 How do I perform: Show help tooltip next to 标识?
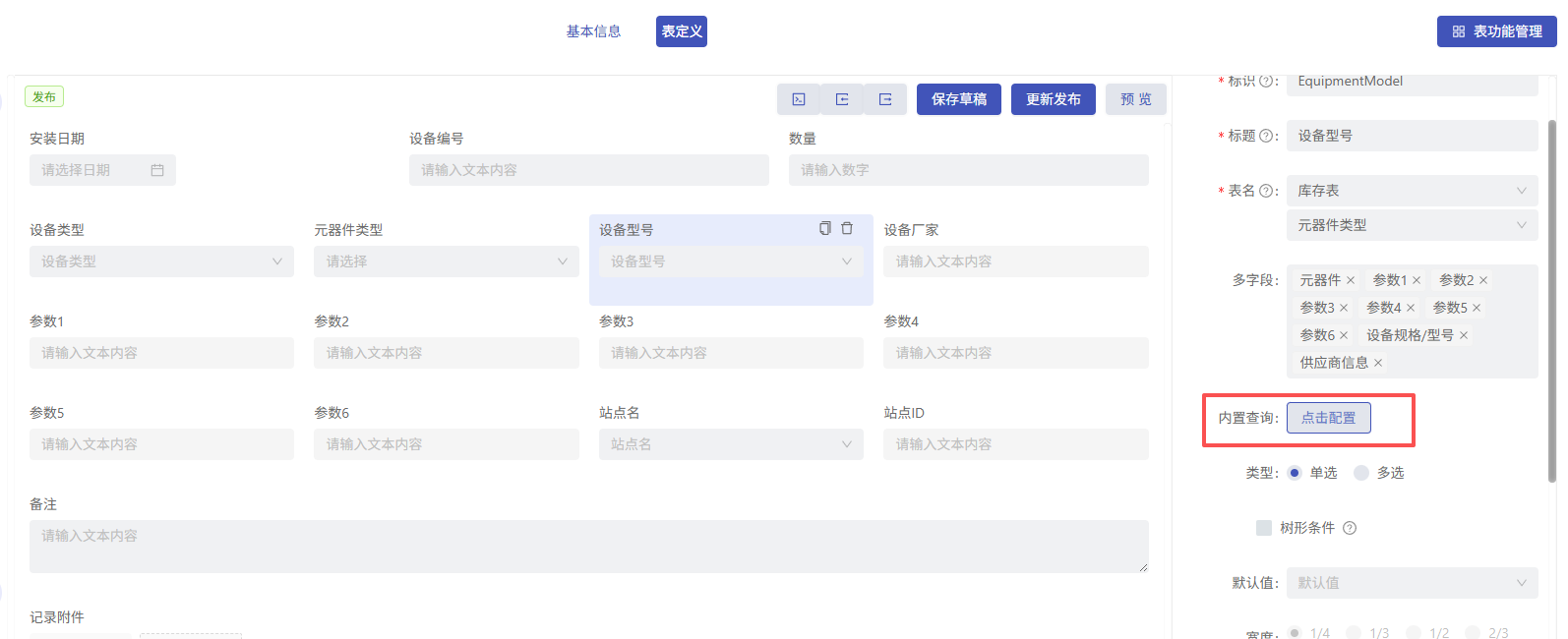coord(1266,82)
